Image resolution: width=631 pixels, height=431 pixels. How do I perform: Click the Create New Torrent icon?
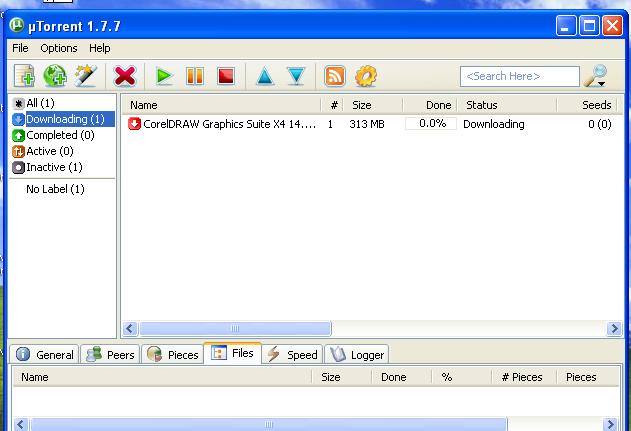point(85,76)
